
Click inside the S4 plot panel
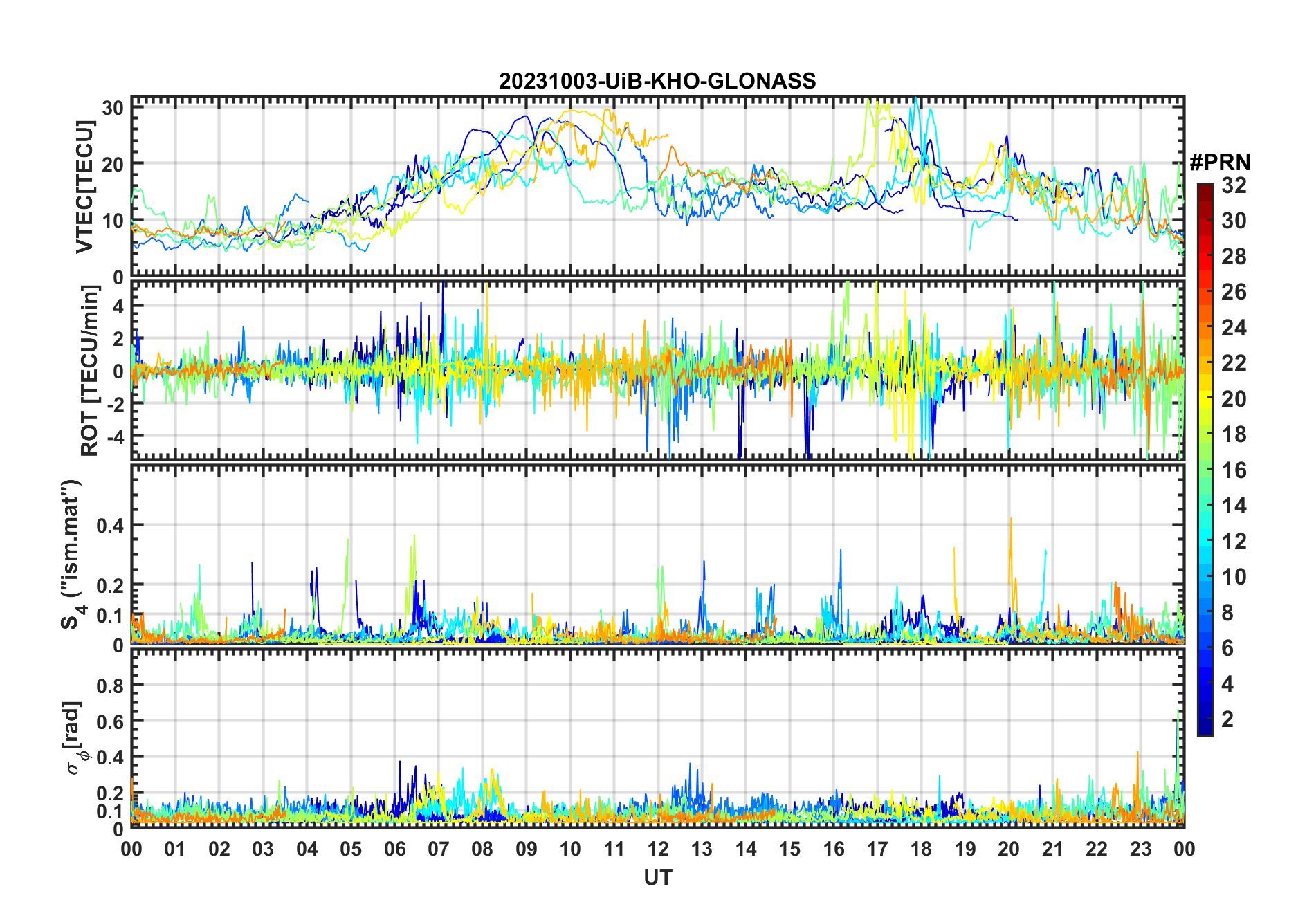pos(657,554)
